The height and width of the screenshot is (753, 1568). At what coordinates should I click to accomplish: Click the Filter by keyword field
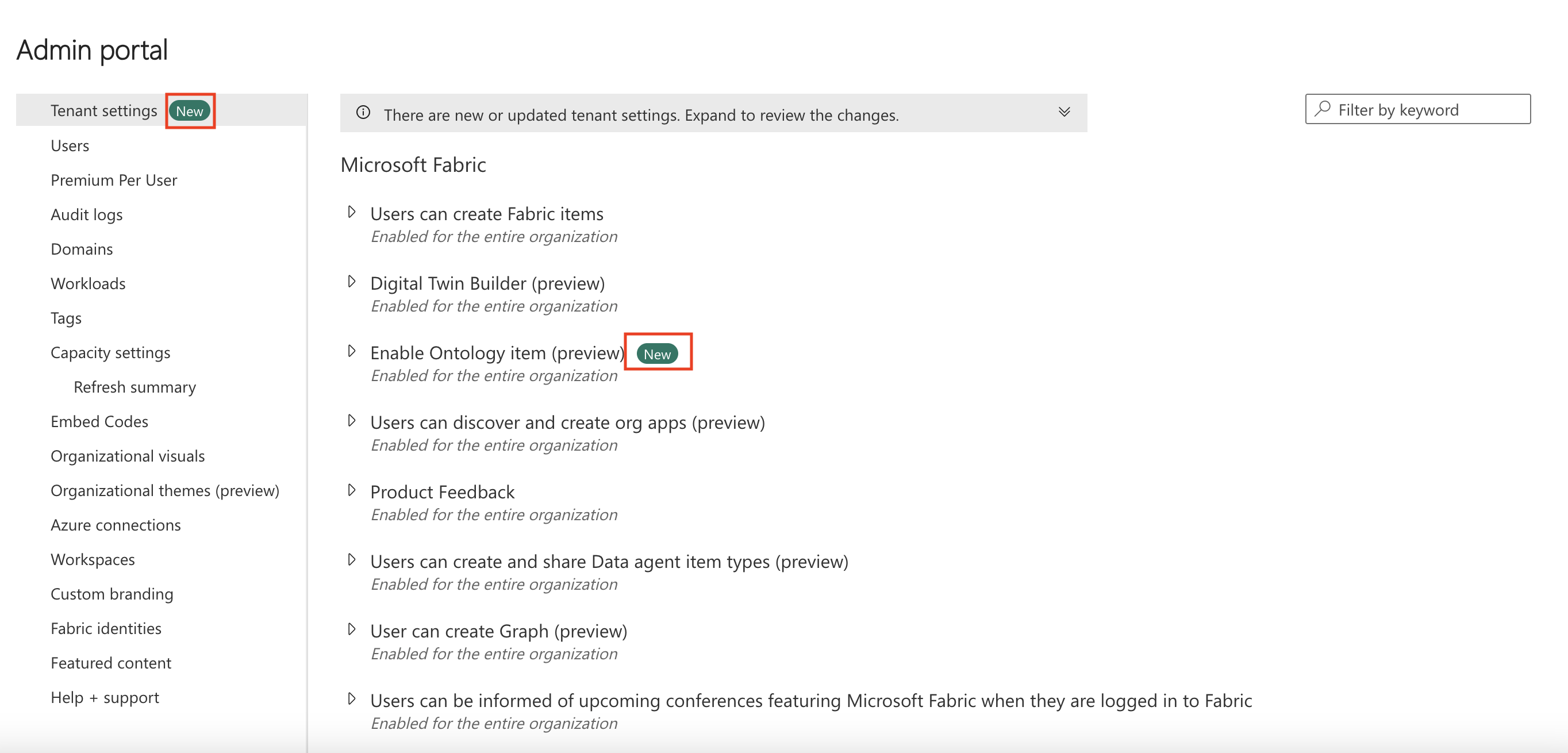[x=1417, y=109]
